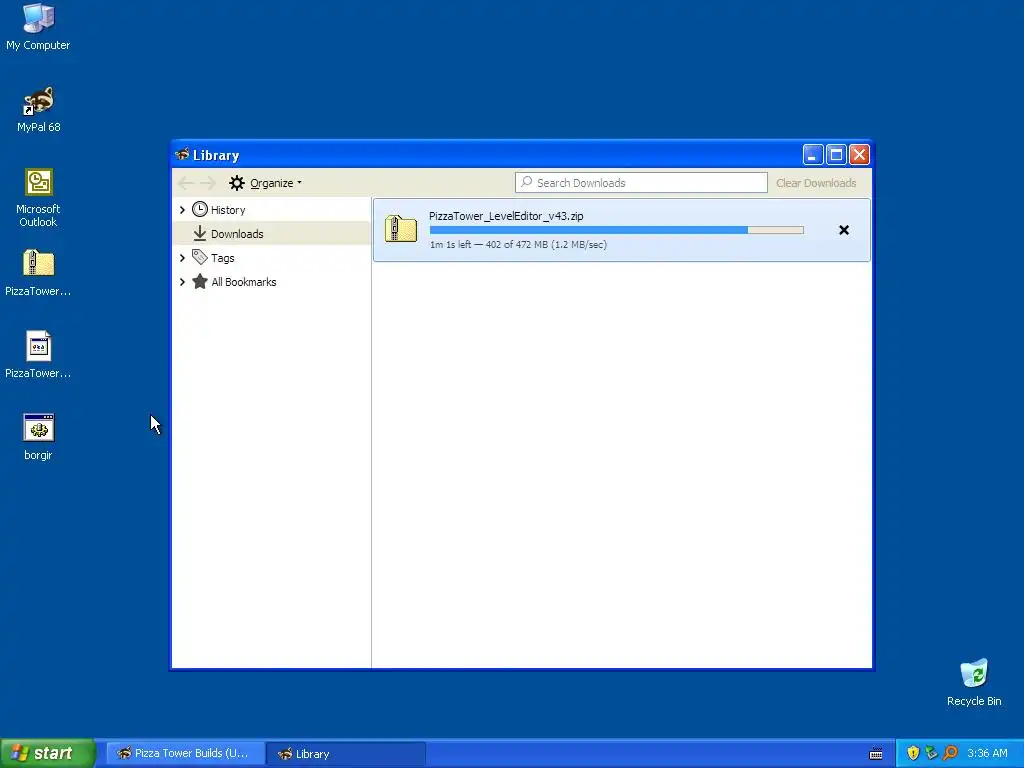This screenshot has height=768, width=1024.
Task: Click the PizzaTower_LevelEditor_v43.zip filename
Action: [x=506, y=216]
